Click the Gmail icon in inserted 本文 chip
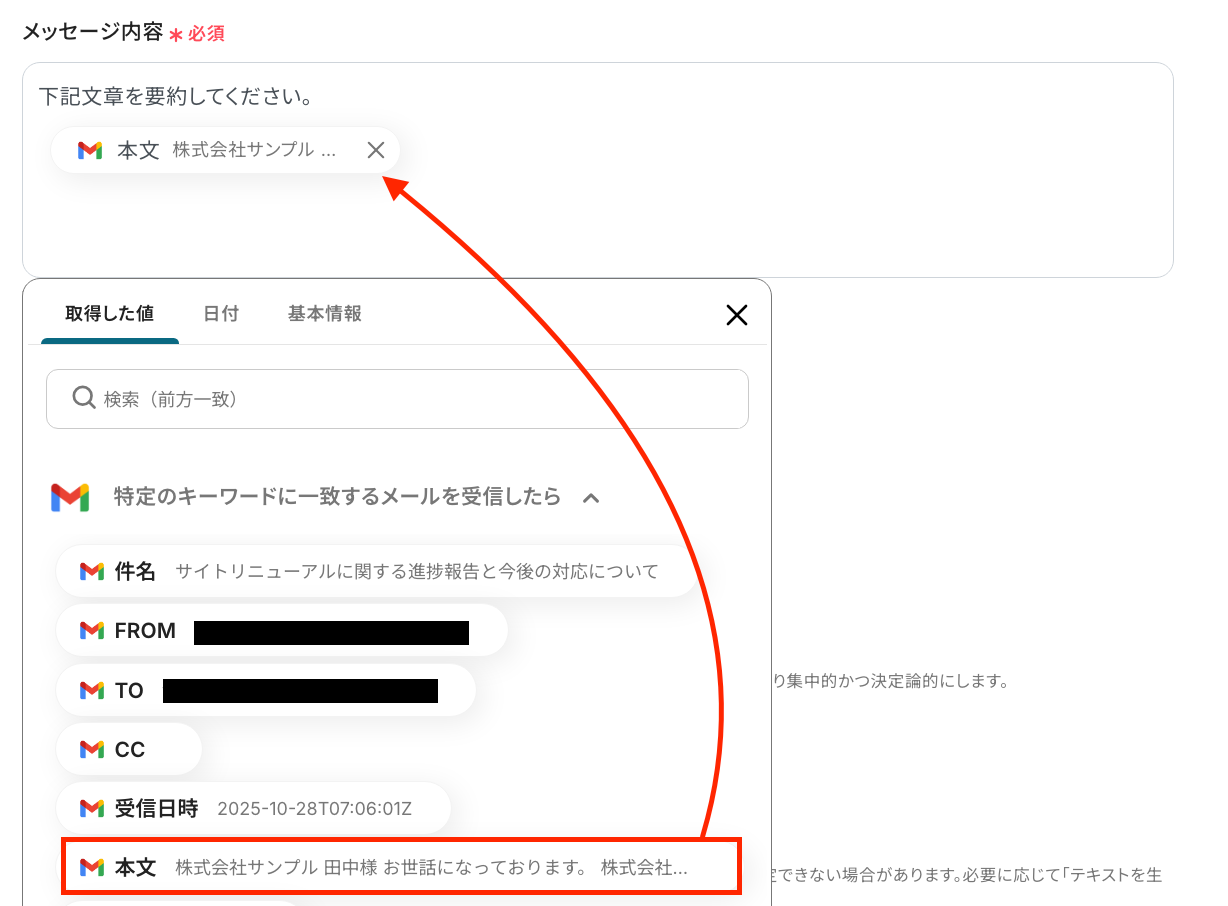The width and height of the screenshot is (1228, 906). click(90, 151)
